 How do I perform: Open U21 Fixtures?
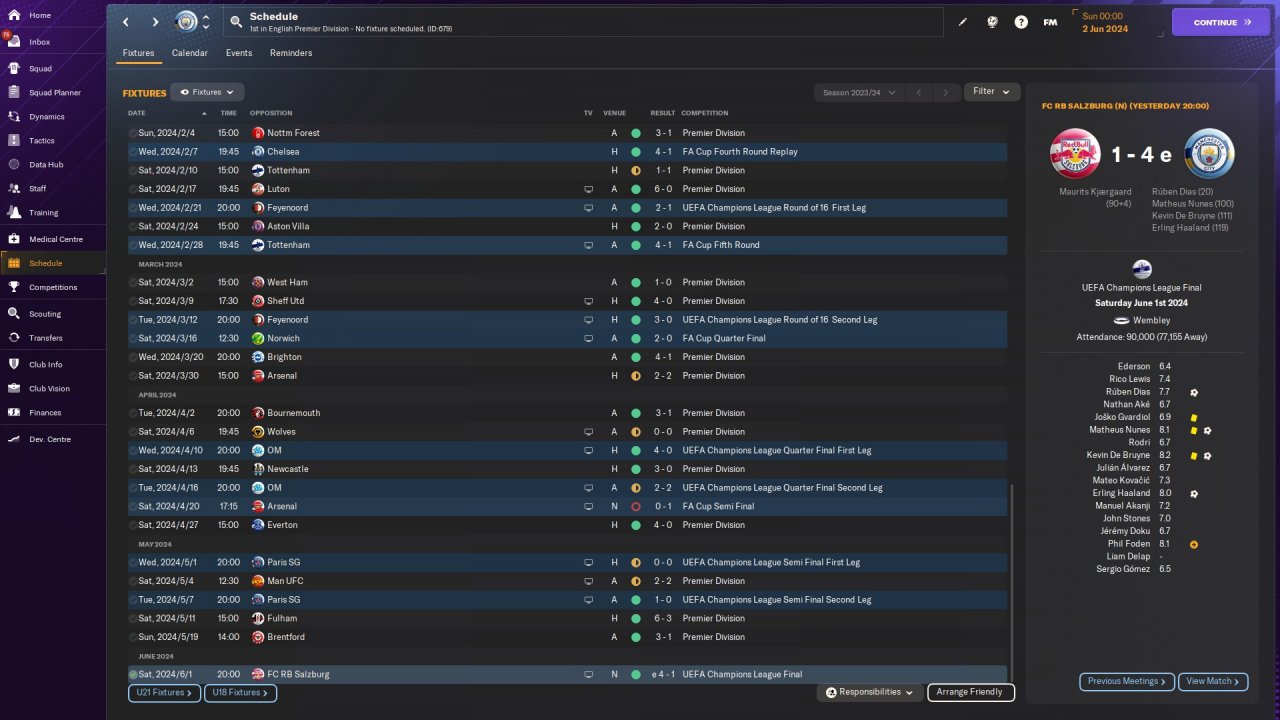pyautogui.click(x=164, y=692)
